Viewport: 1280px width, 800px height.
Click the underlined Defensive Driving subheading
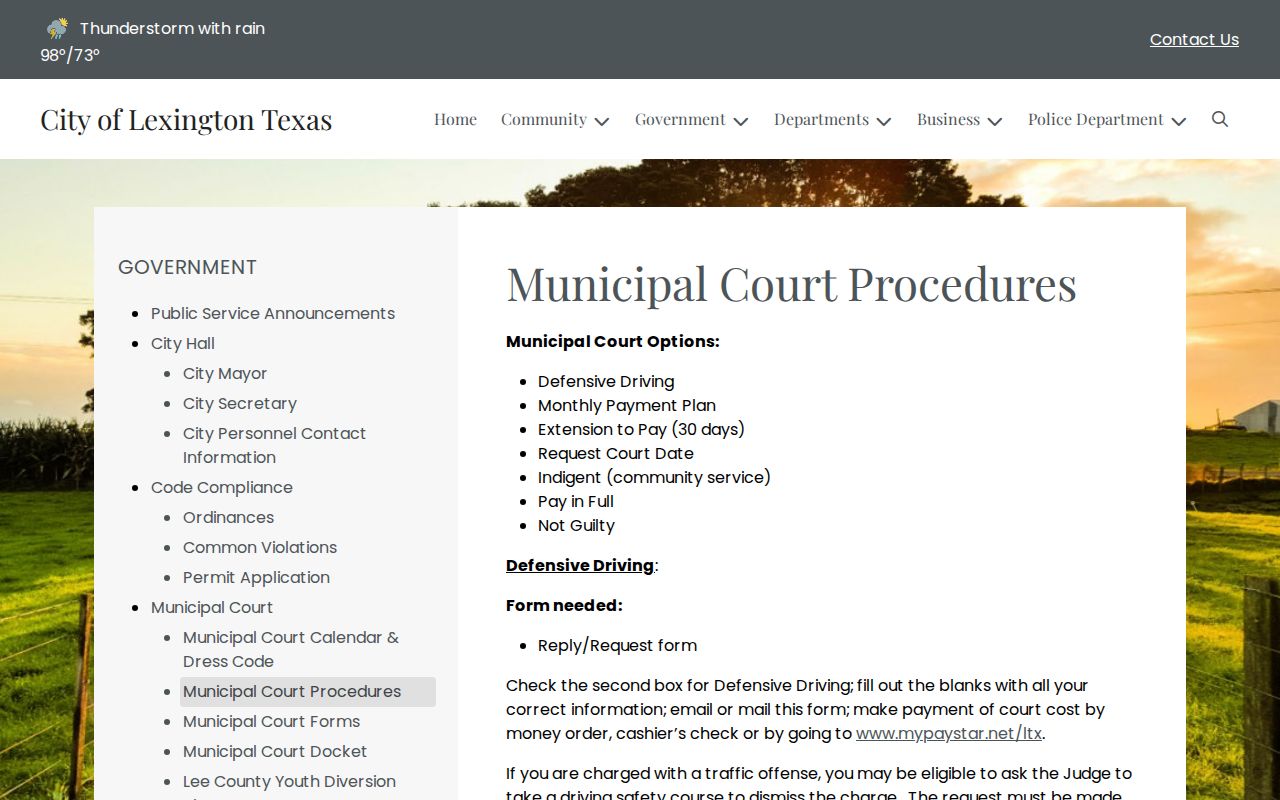coord(580,565)
